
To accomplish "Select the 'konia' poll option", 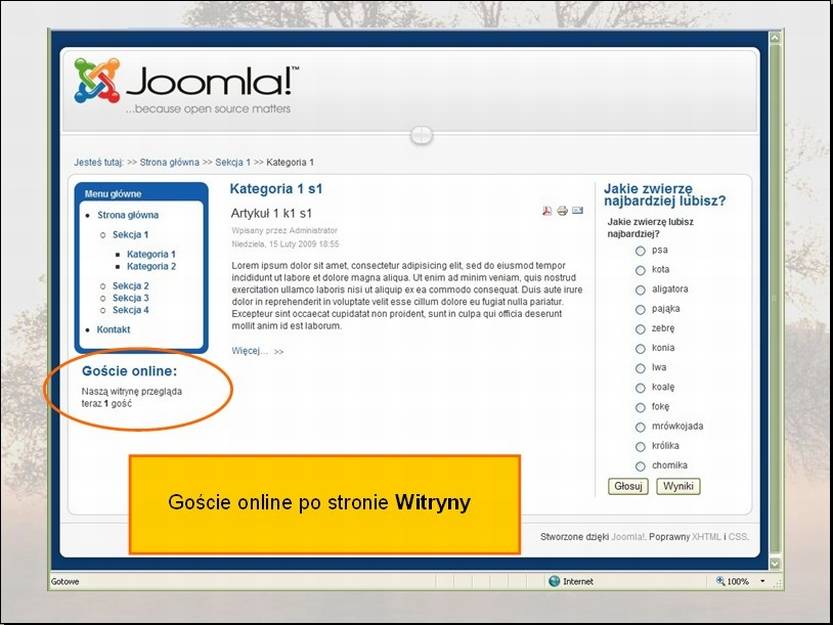I will pyautogui.click(x=641, y=349).
